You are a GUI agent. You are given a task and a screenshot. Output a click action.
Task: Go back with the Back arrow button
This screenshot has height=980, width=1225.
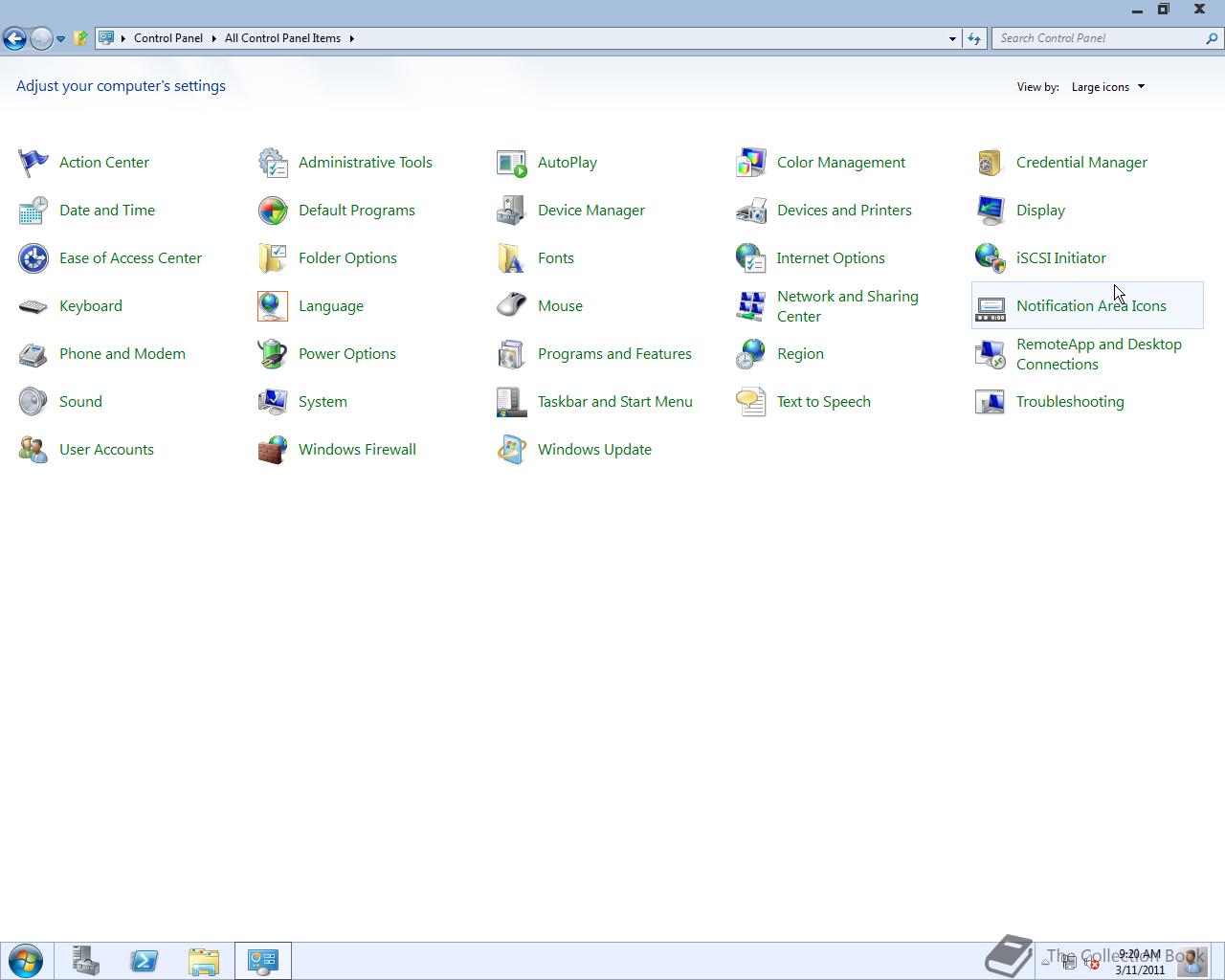pyautogui.click(x=14, y=38)
